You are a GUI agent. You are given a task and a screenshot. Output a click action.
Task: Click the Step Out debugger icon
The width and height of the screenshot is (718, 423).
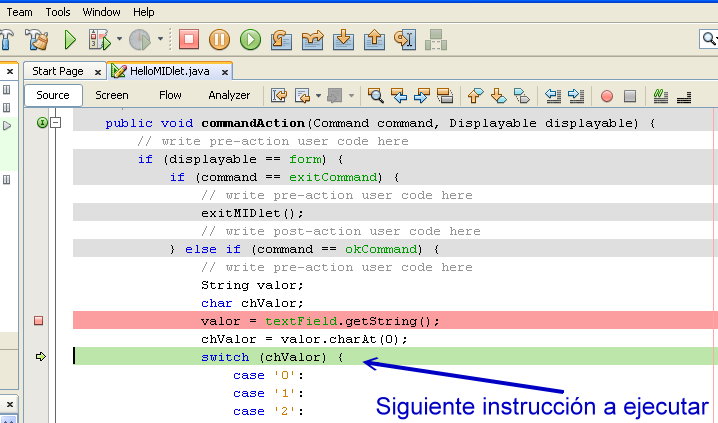pos(375,40)
